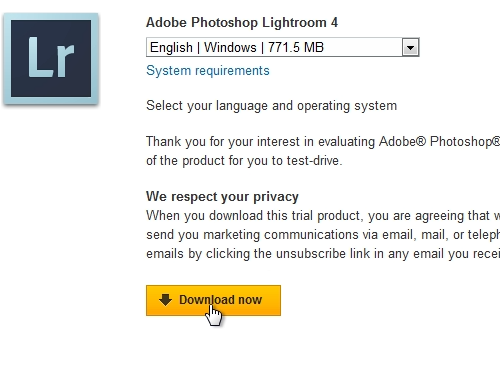Click the send you marketing communications line
Viewport: 500px width, 375px height.
point(323,235)
